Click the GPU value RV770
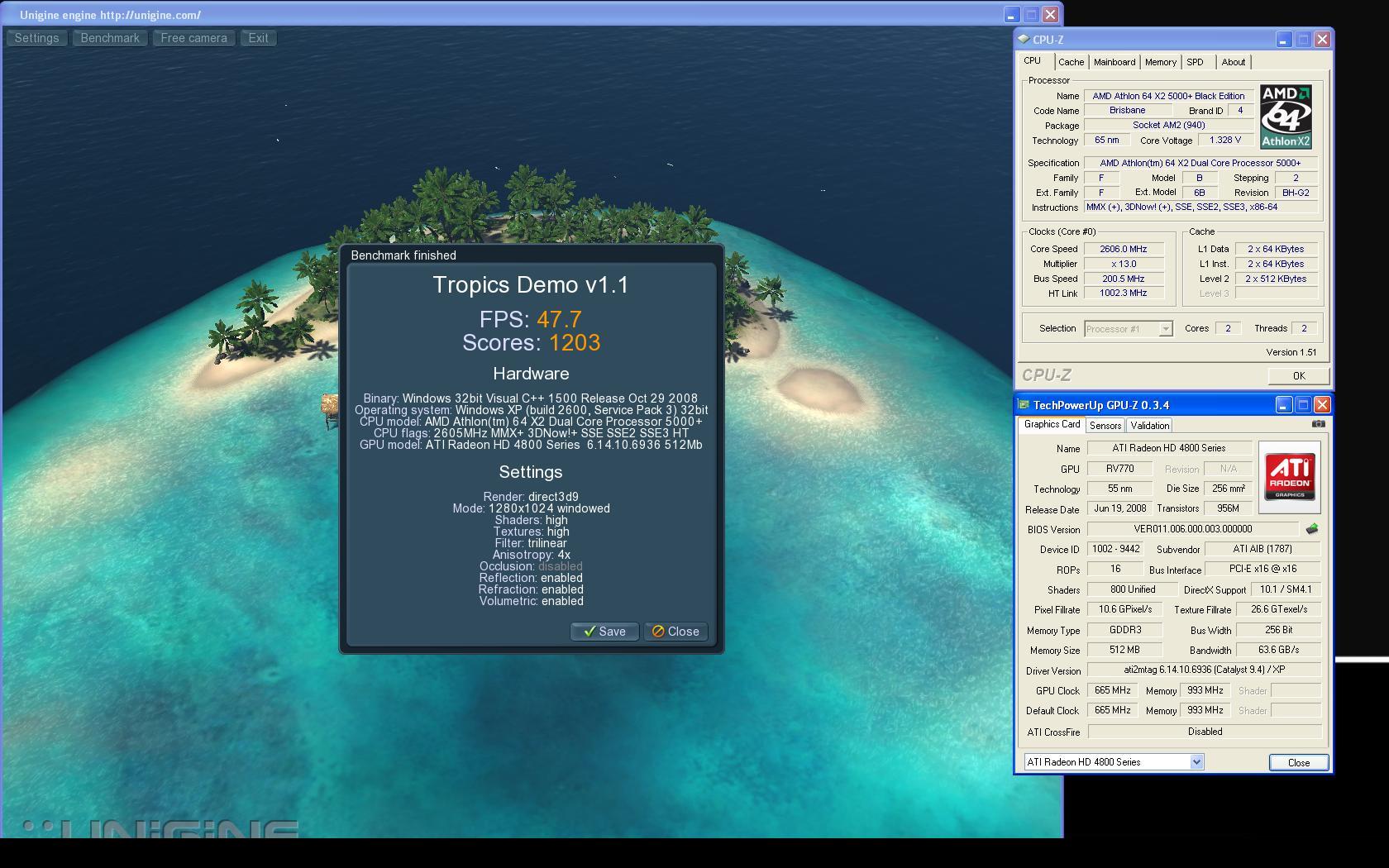 1120,469
